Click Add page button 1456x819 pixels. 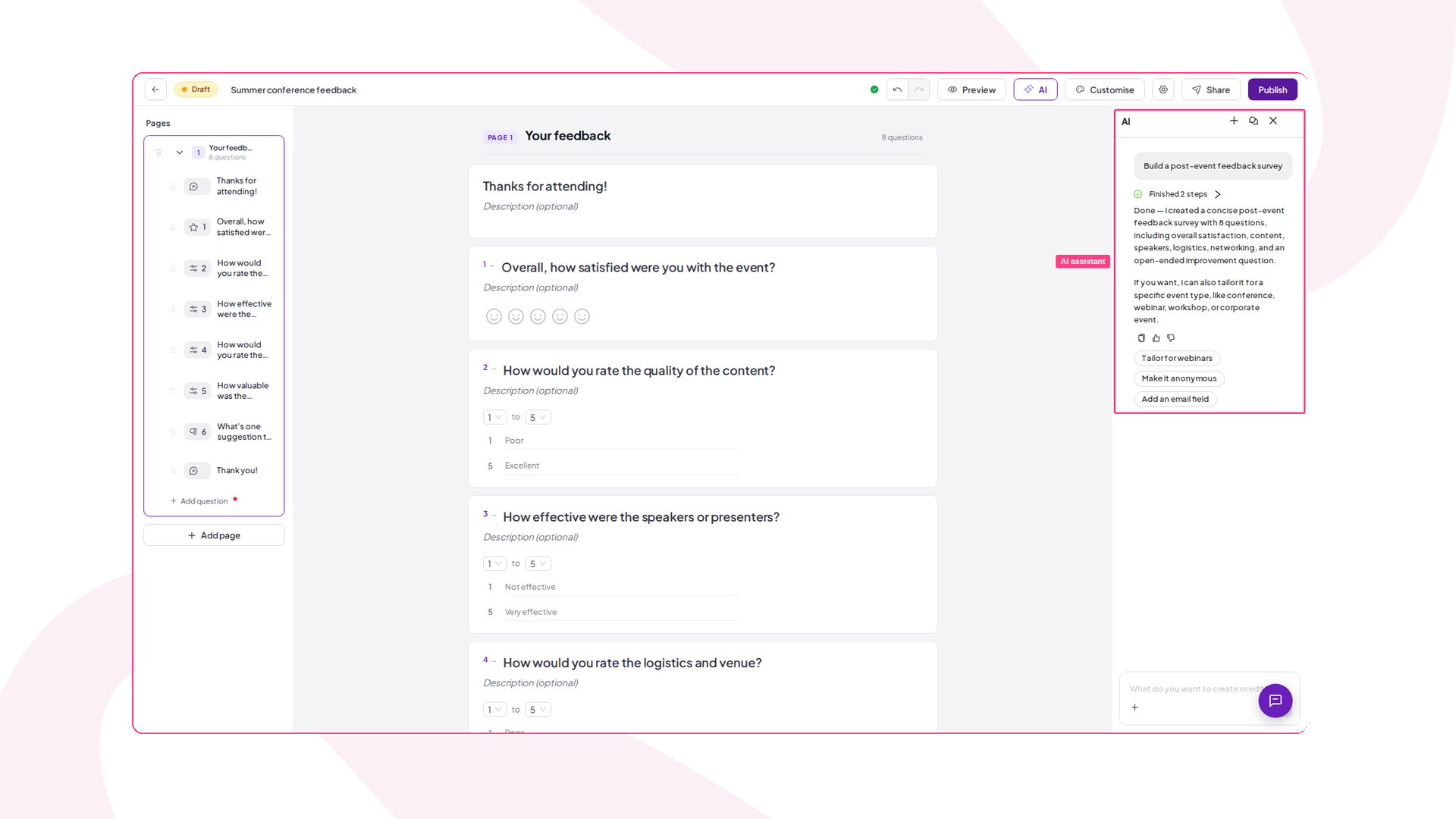(x=214, y=535)
